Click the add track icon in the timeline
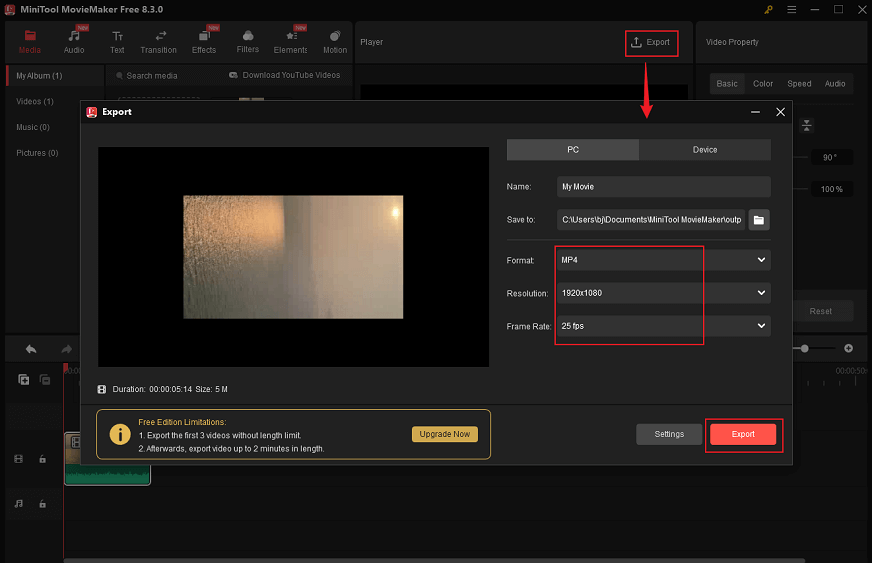 pyautogui.click(x=23, y=379)
